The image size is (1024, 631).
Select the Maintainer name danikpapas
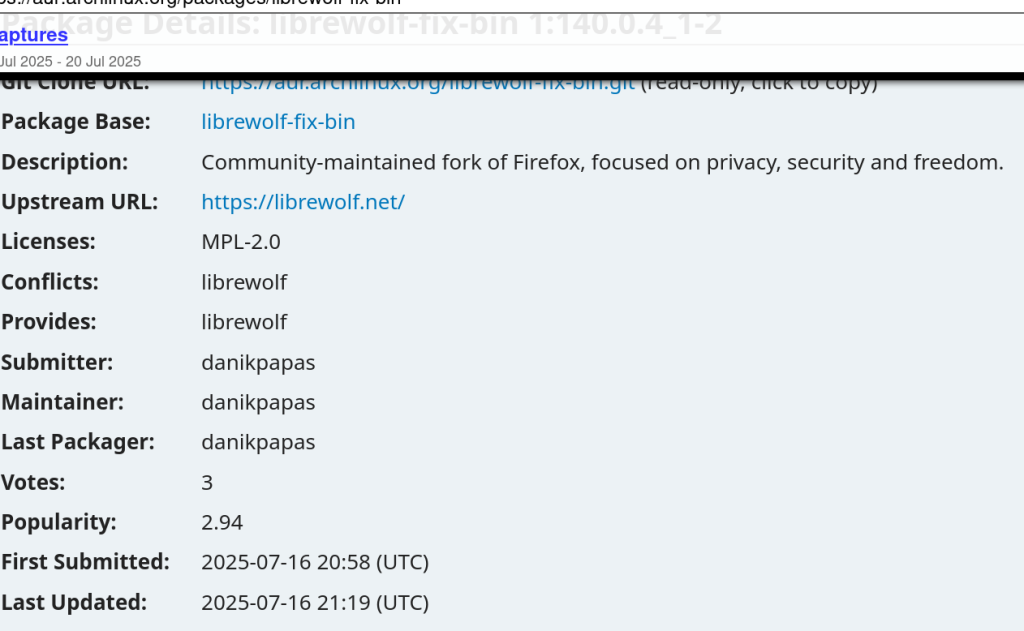pos(258,402)
